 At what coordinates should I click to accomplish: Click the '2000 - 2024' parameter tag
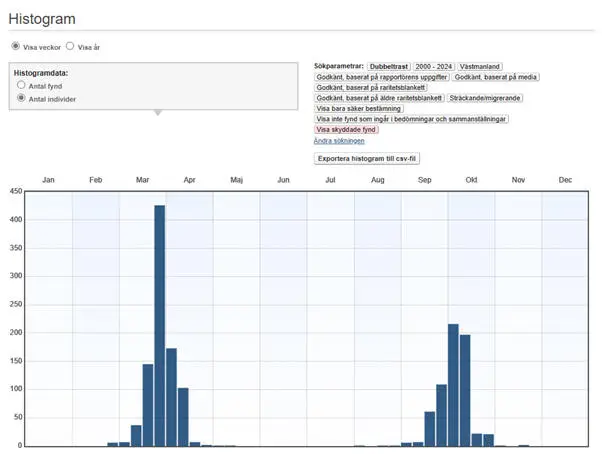pyautogui.click(x=434, y=66)
